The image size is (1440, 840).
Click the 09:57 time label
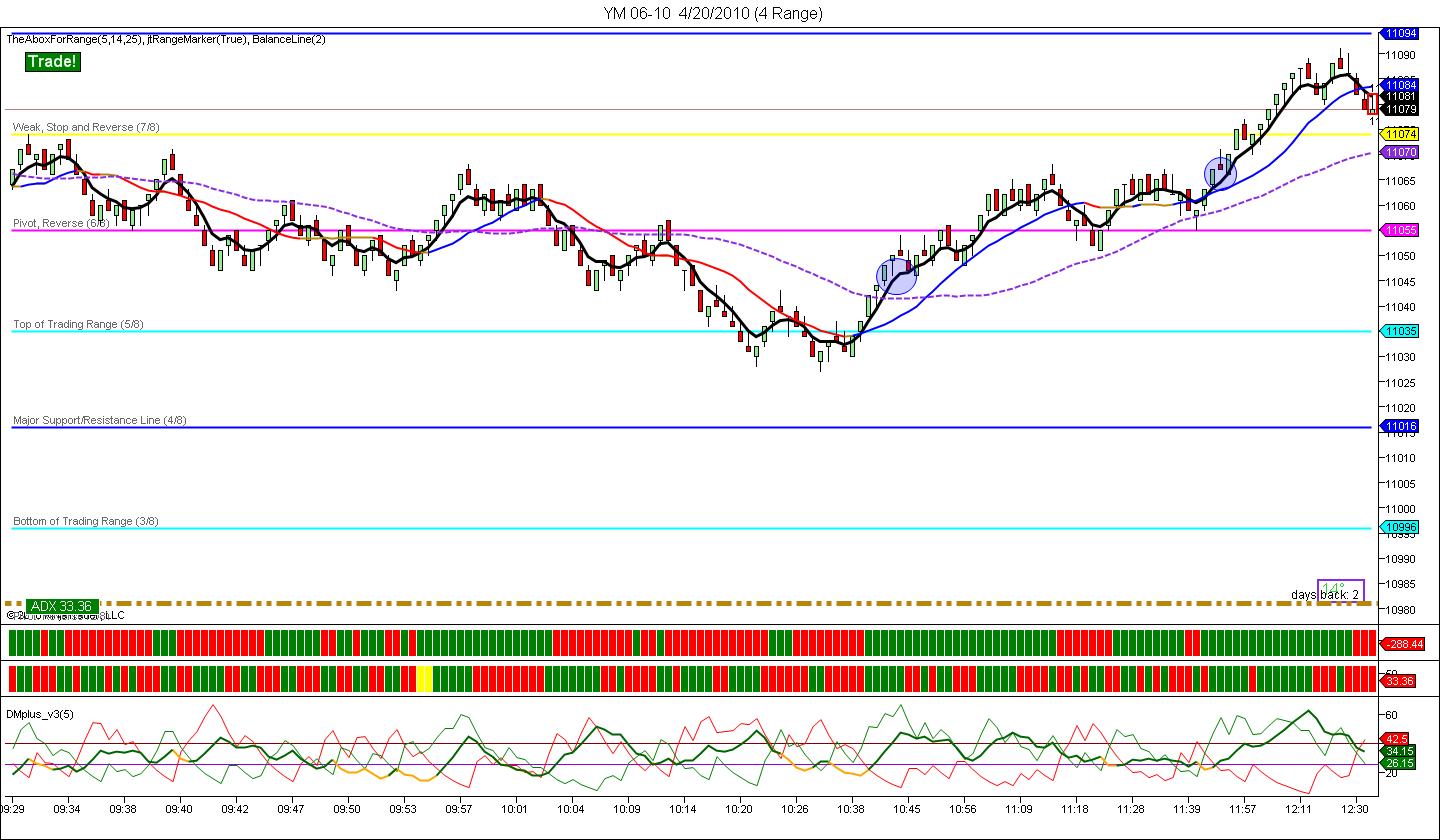click(459, 808)
